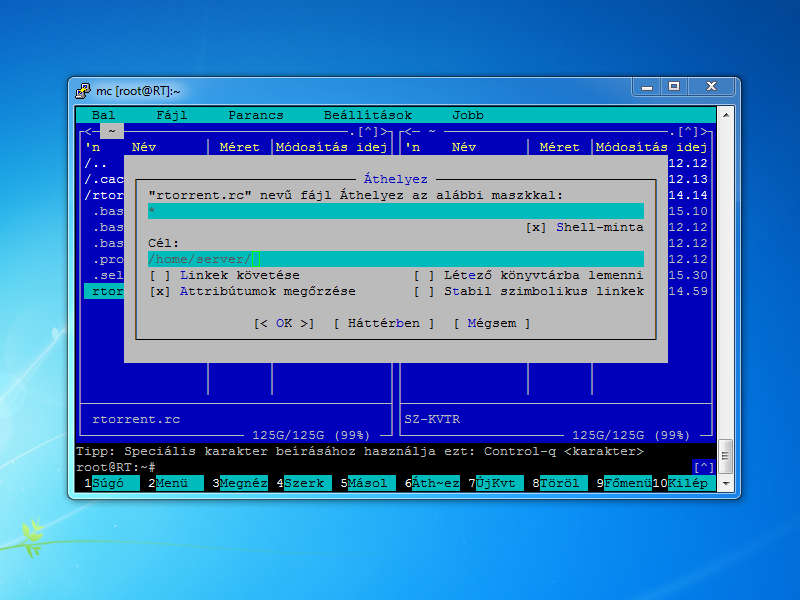800x600 pixels.
Task: Toggle Stabil szimbolikus linkek checkbox
Action: click(x=424, y=291)
